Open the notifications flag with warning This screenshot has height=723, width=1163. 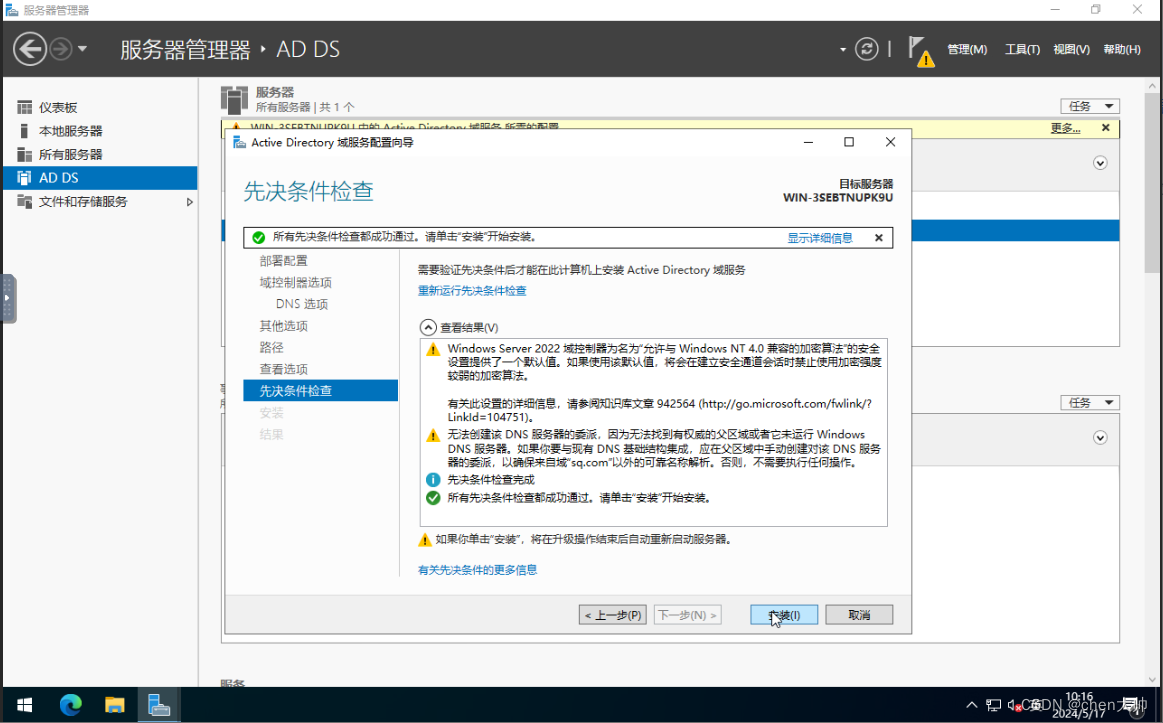click(920, 51)
